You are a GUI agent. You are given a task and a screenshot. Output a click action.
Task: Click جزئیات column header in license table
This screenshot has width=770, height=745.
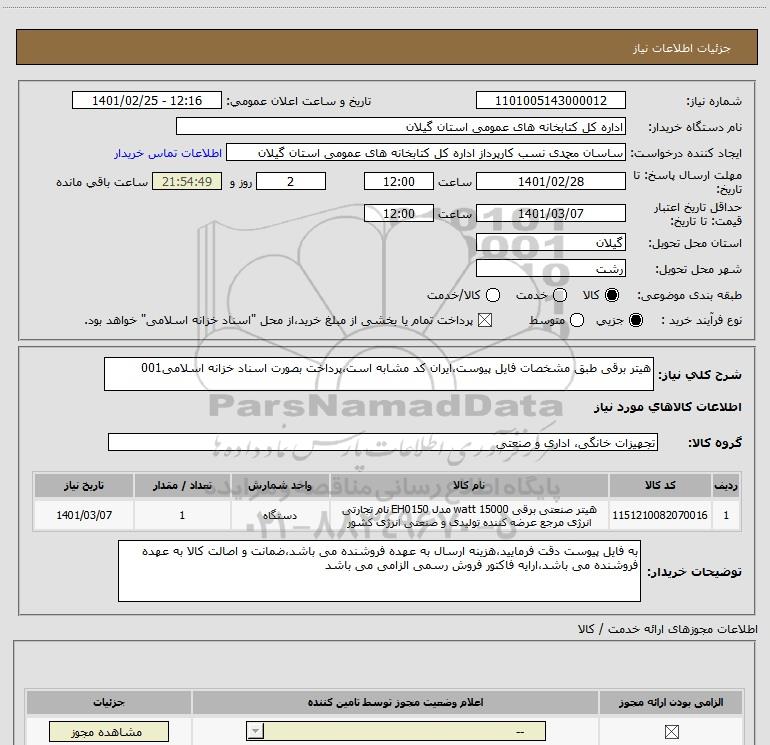click(109, 702)
